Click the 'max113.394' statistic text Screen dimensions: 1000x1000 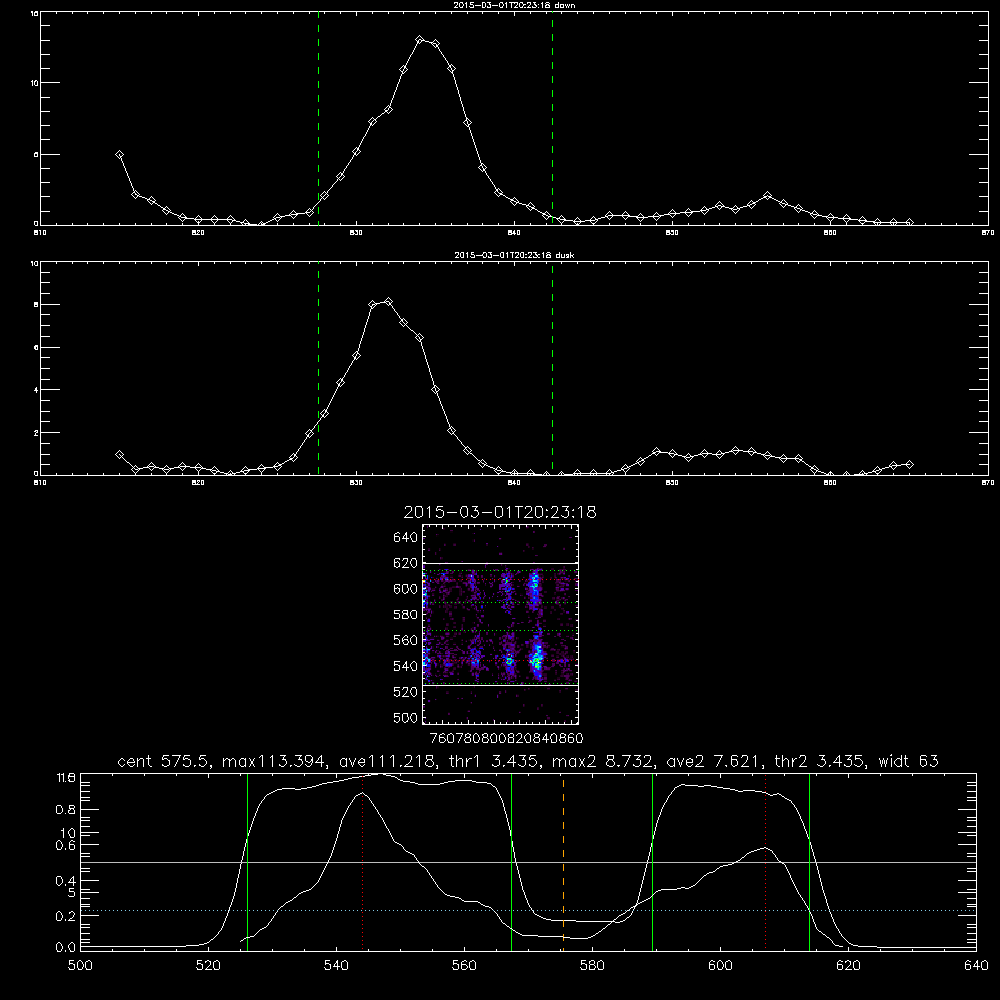tap(274, 761)
